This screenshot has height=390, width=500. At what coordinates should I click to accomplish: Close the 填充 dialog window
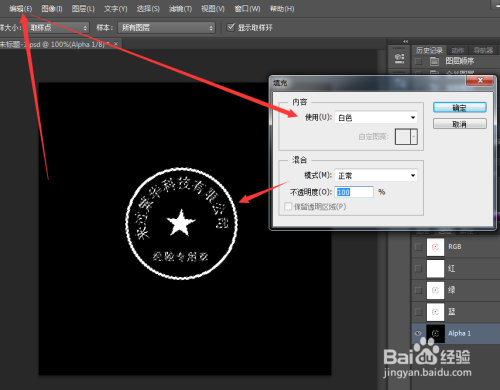(480, 81)
